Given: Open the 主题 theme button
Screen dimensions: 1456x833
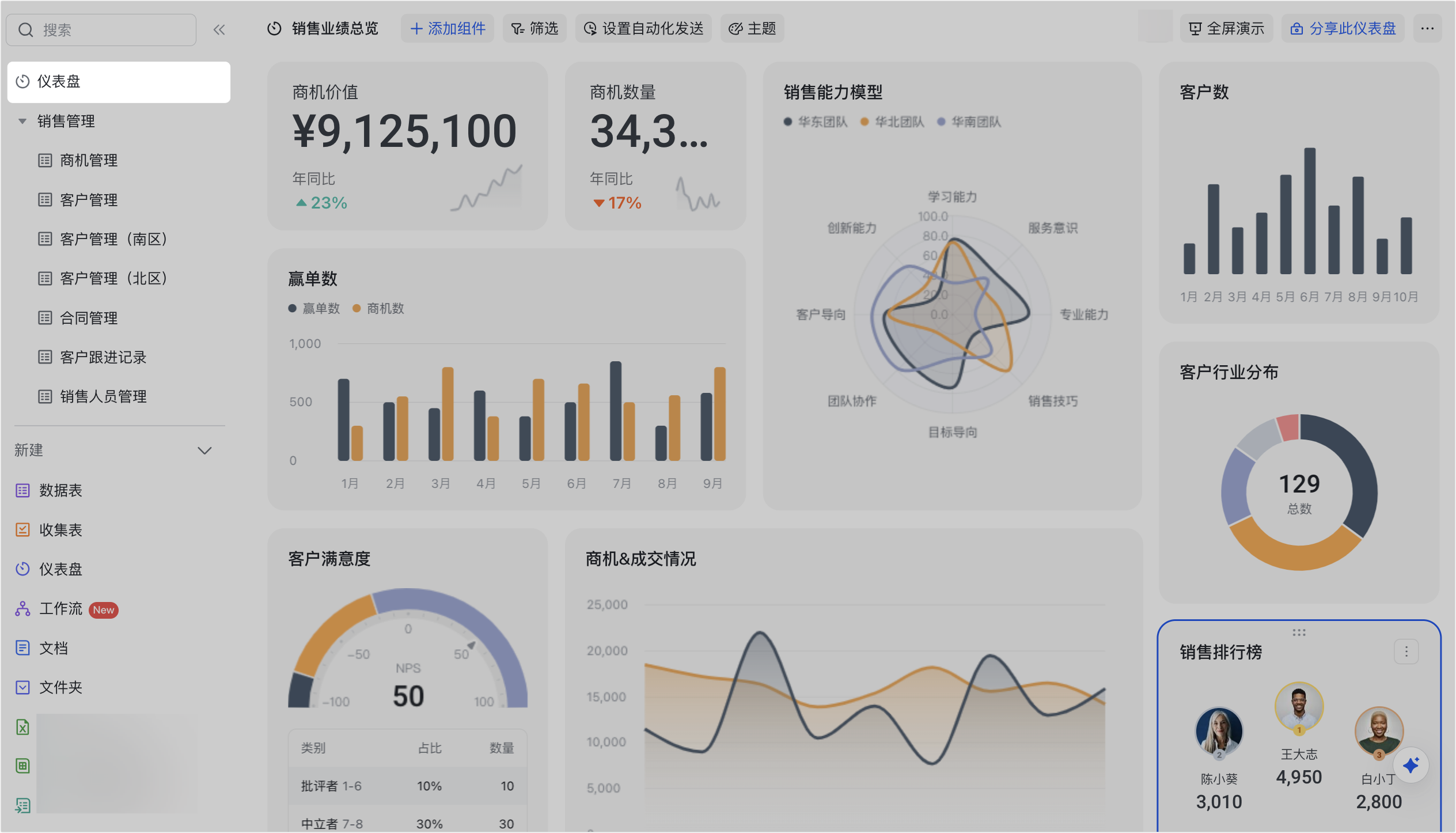Looking at the screenshot, I should tap(752, 29).
